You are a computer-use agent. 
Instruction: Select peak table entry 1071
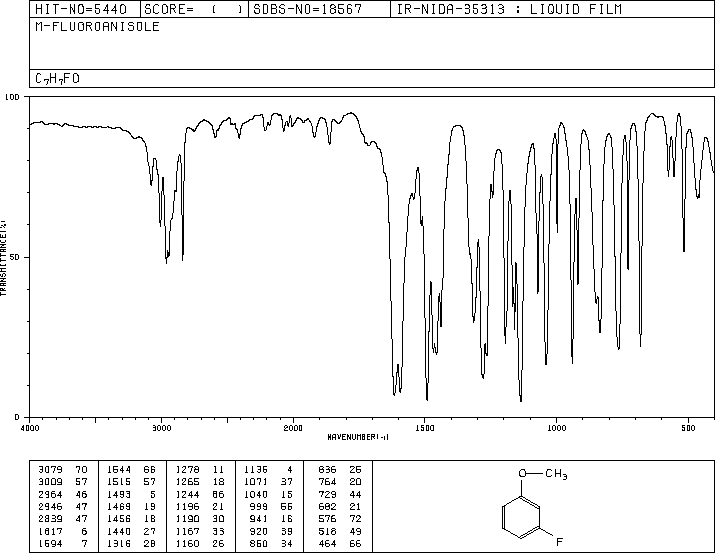[x=268, y=481]
